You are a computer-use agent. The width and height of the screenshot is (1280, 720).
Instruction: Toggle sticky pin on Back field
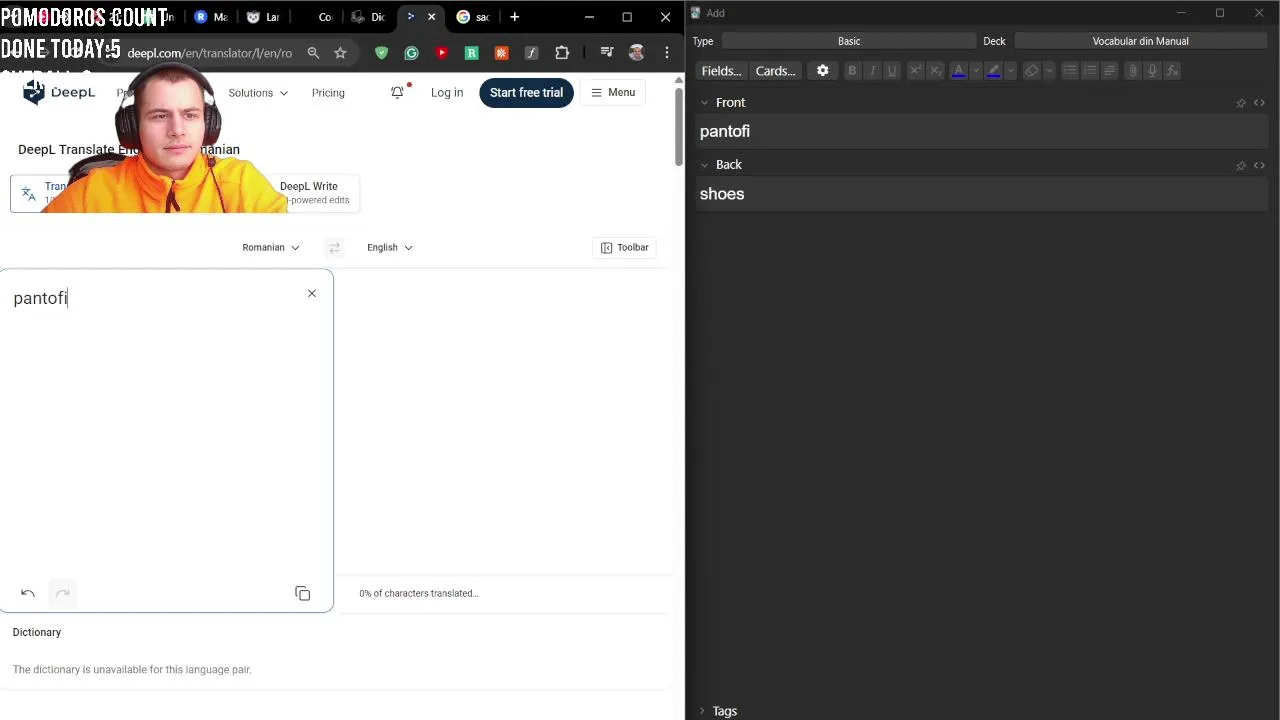[x=1241, y=165]
